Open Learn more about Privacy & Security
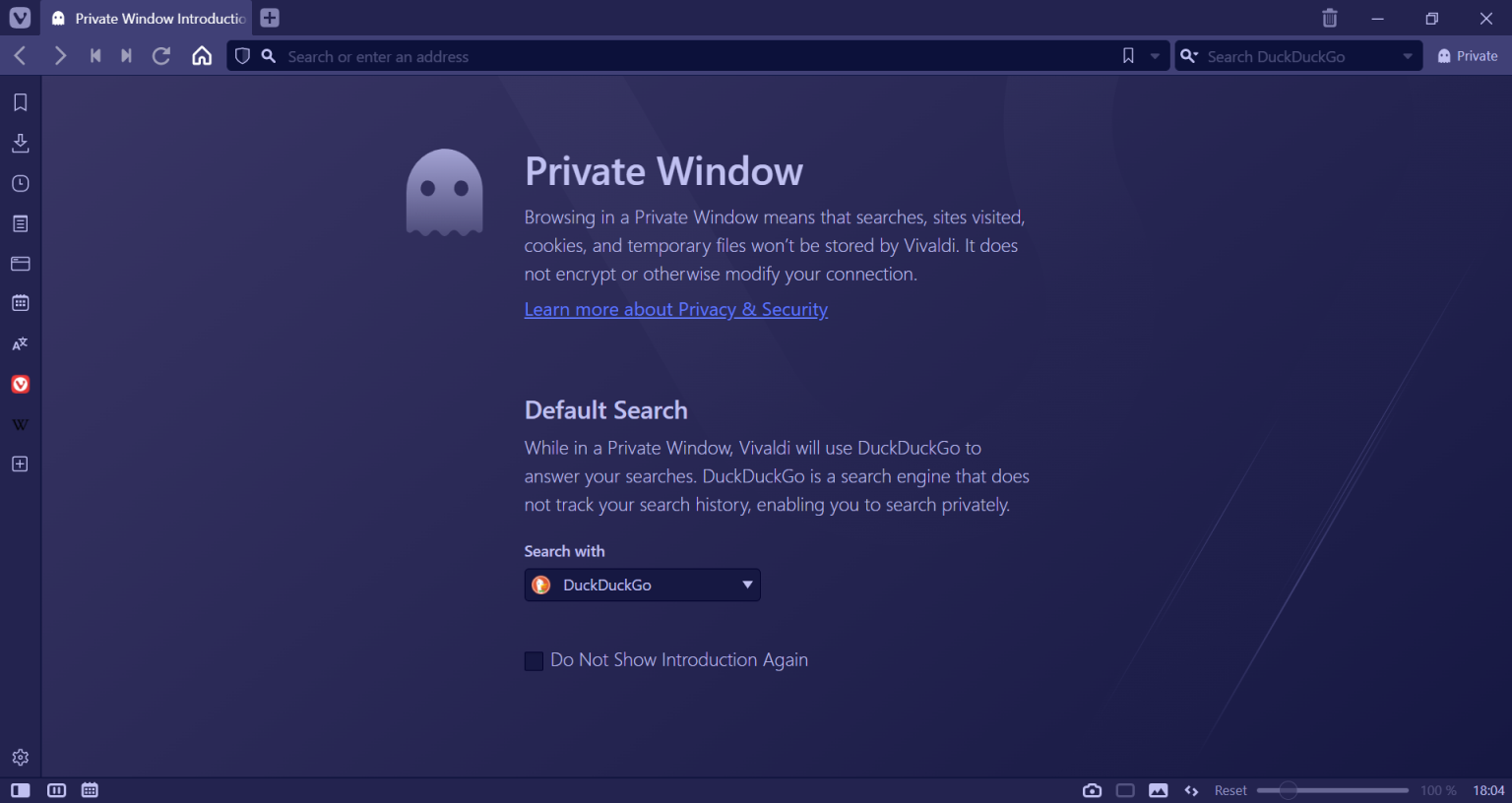Screen dimensions: 1512x803 point(675,309)
